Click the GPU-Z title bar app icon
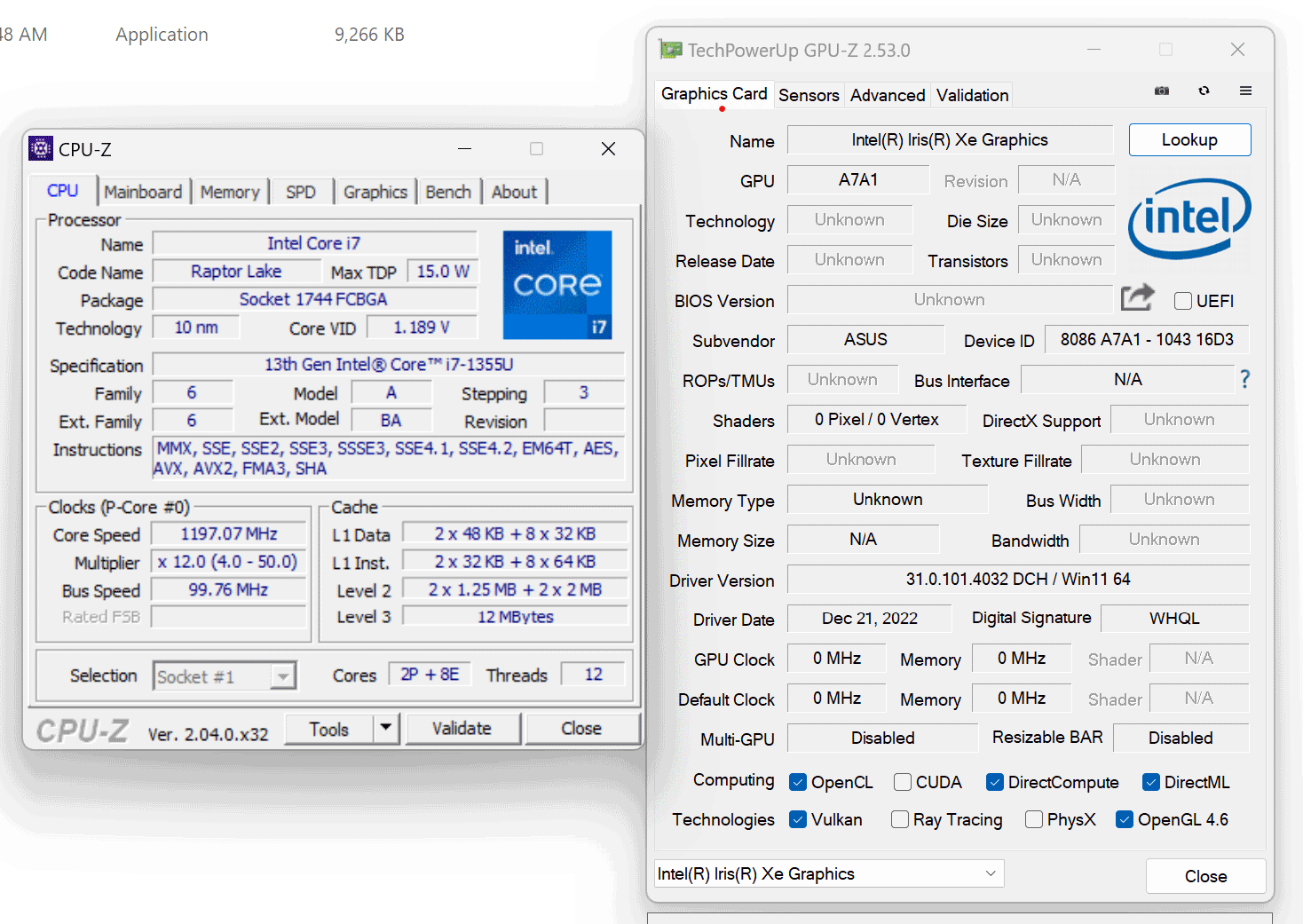This screenshot has height=924, width=1303. click(670, 50)
